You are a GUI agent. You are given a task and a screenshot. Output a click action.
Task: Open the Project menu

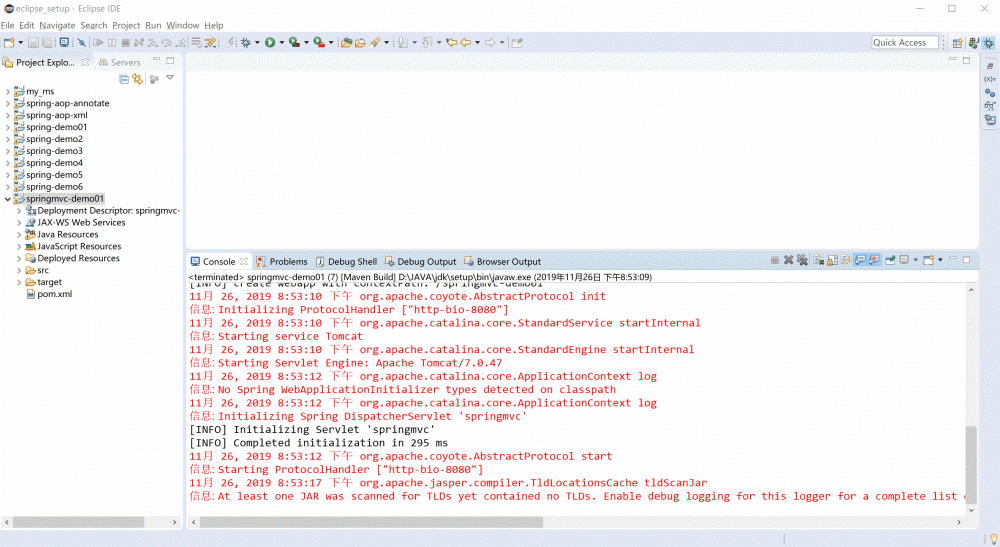[126, 26]
